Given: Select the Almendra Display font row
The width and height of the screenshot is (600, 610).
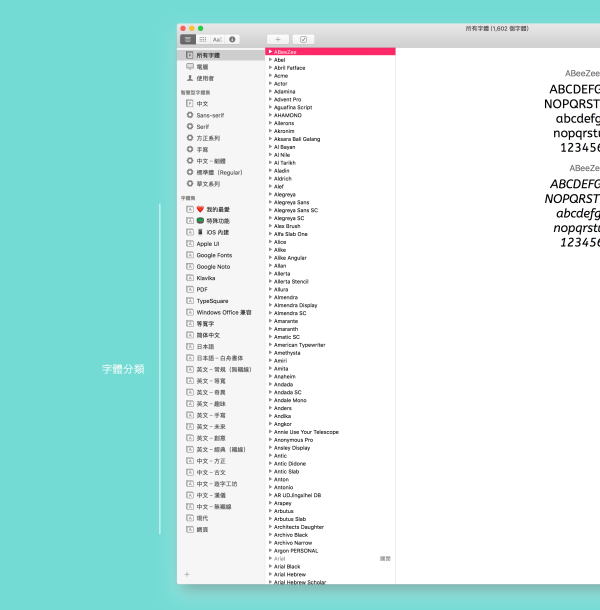Looking at the screenshot, I should pyautogui.click(x=330, y=305).
